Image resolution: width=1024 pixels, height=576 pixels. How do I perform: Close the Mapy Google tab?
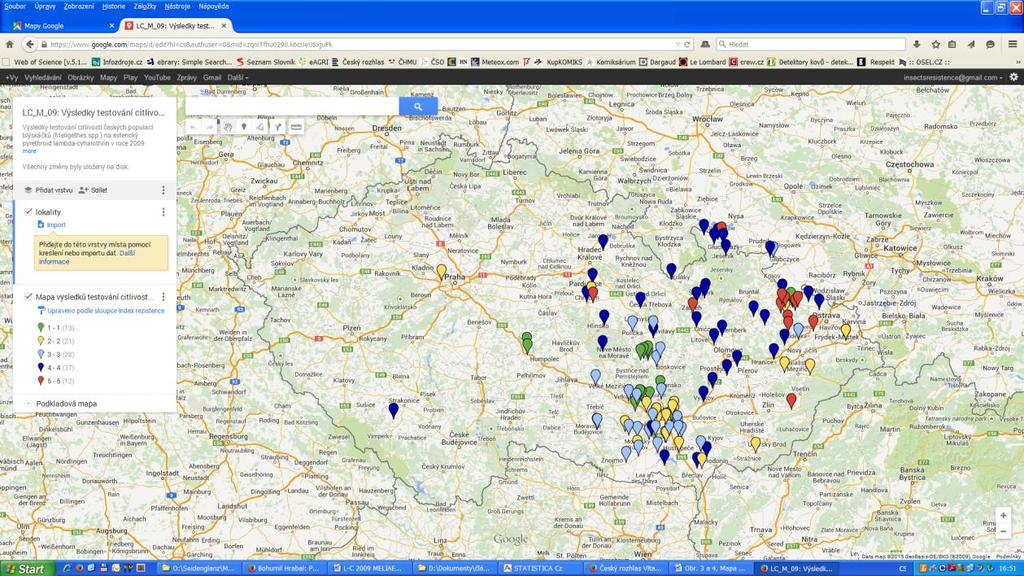[x=112, y=25]
